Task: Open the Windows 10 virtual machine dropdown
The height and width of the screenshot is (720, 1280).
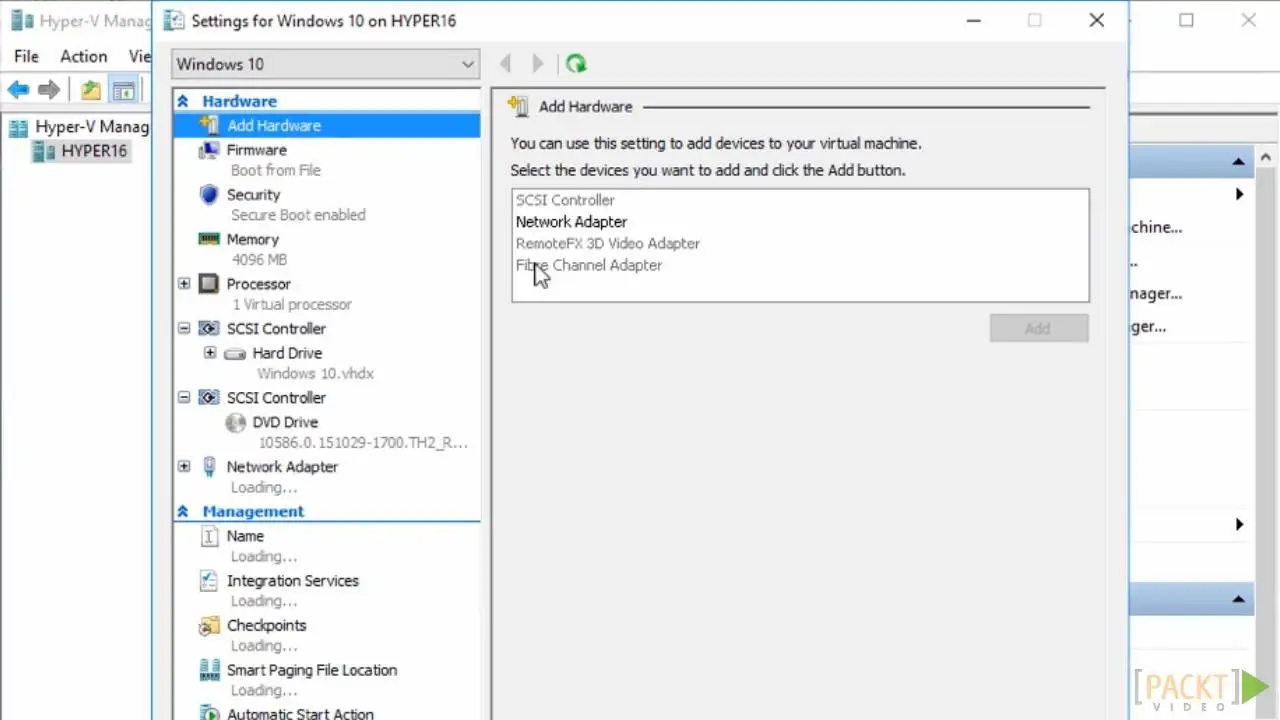Action: tap(326, 64)
